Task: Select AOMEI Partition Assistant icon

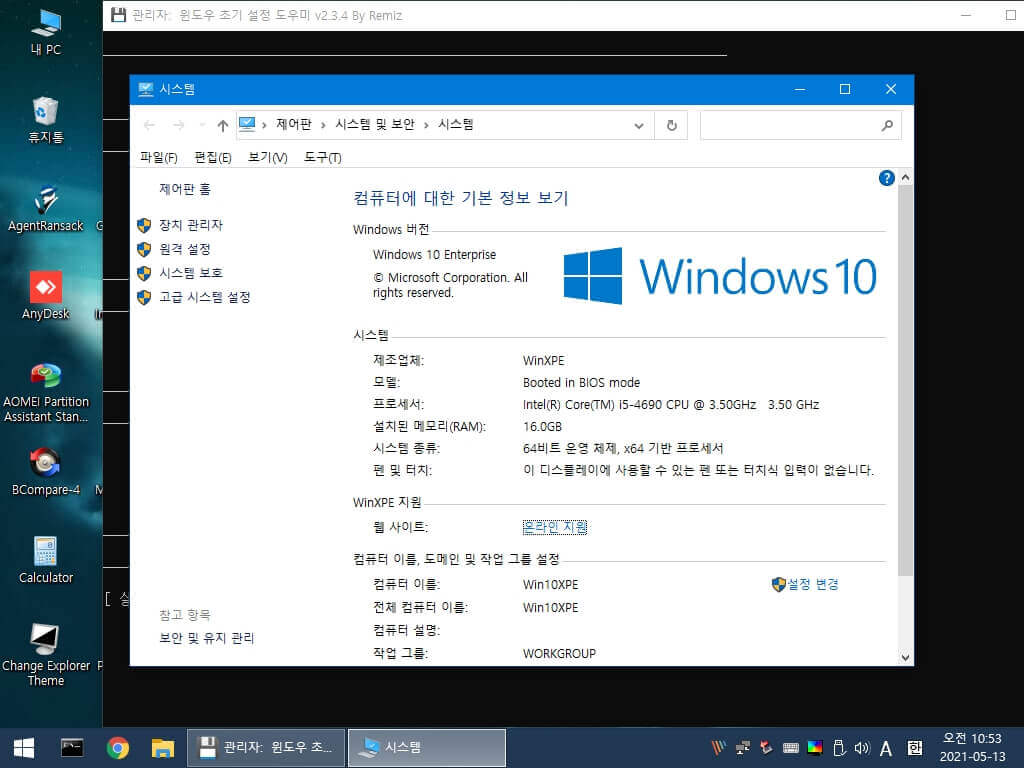Action: [46, 392]
